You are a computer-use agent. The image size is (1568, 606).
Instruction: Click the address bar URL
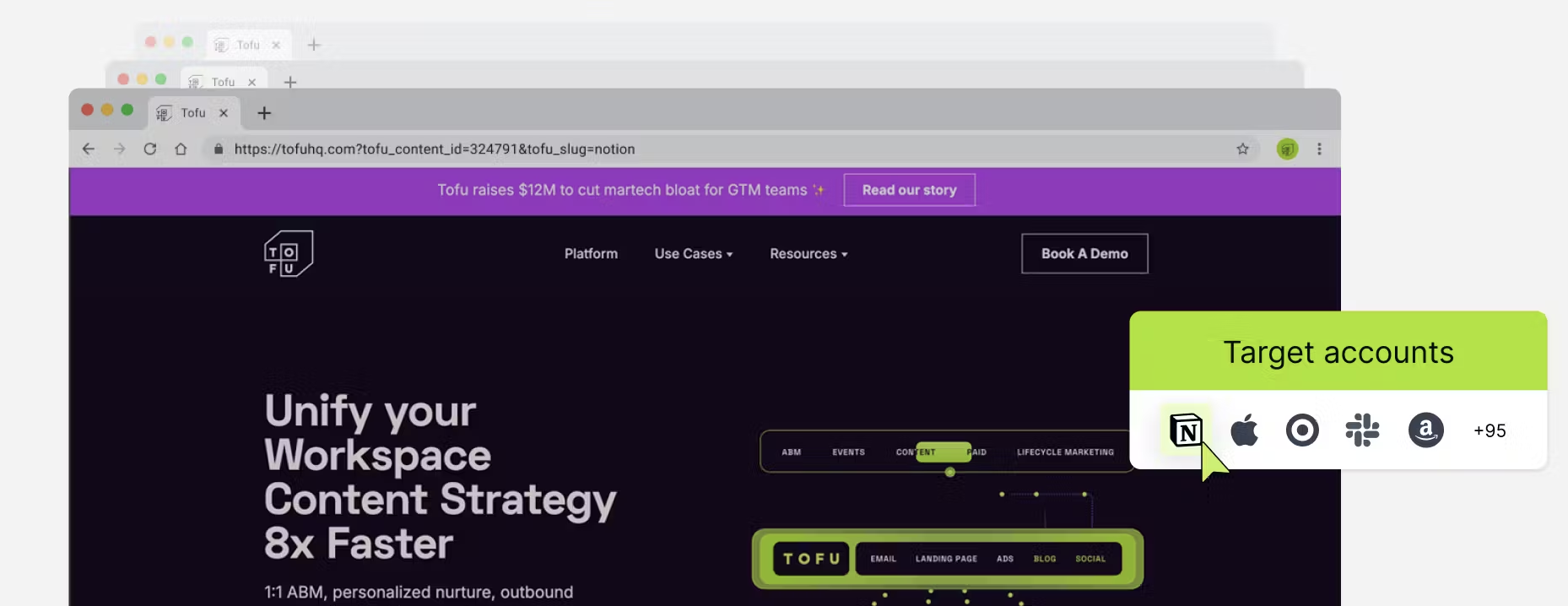(x=435, y=149)
